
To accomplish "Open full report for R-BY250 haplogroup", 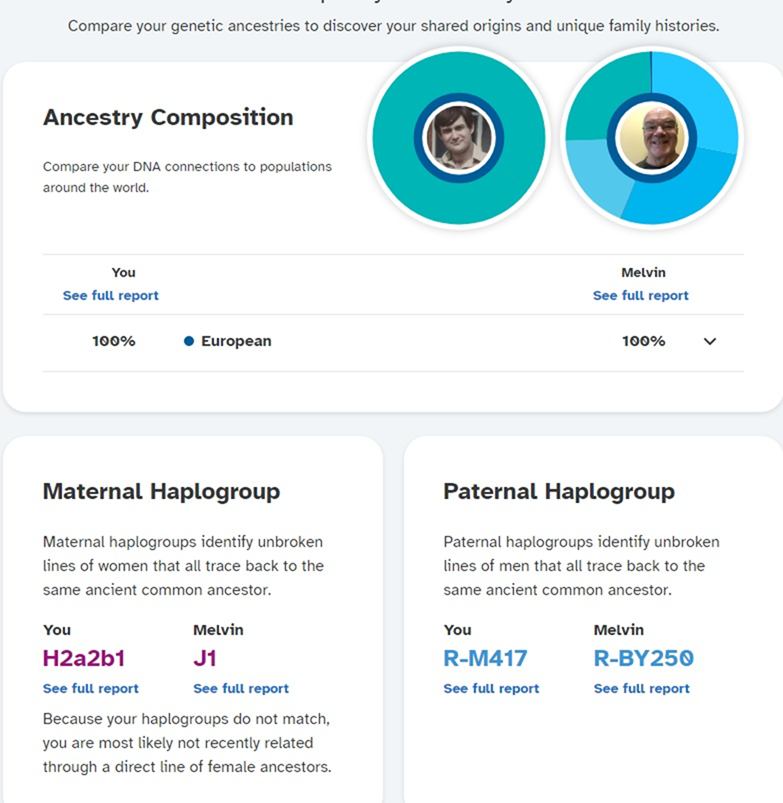I will click(642, 688).
